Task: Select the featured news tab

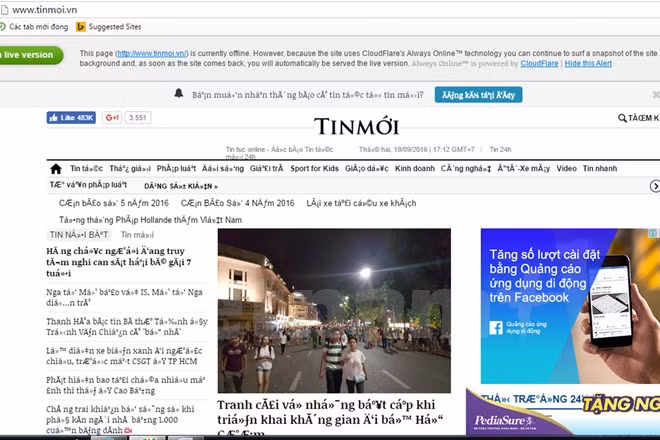Action: pos(79,235)
